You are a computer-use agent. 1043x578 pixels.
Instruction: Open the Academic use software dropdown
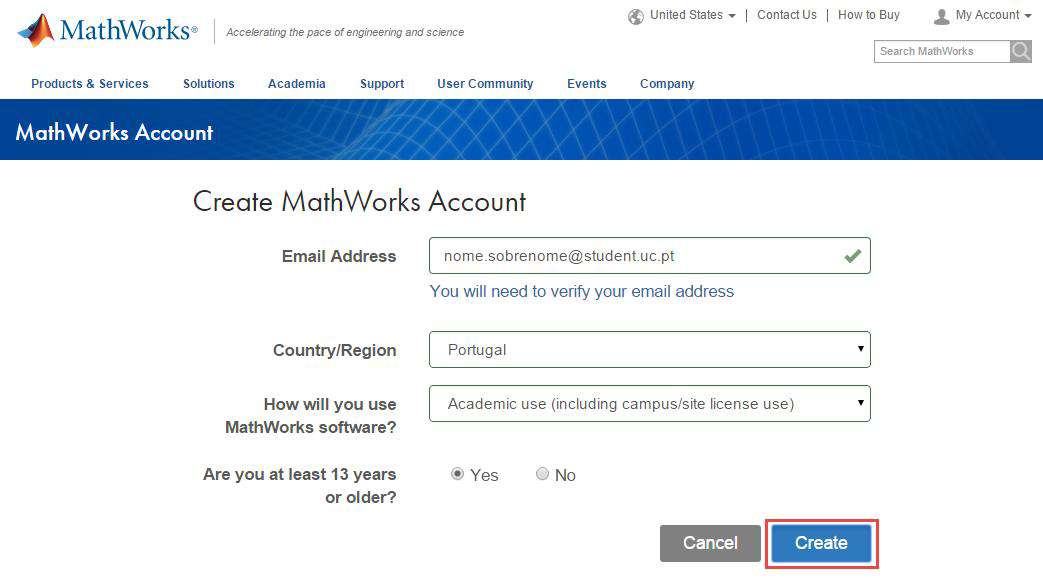(649, 403)
